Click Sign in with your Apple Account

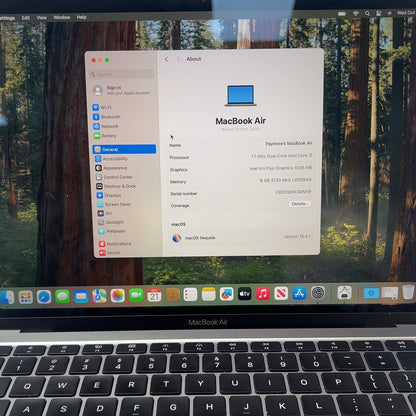pyautogui.click(x=123, y=90)
